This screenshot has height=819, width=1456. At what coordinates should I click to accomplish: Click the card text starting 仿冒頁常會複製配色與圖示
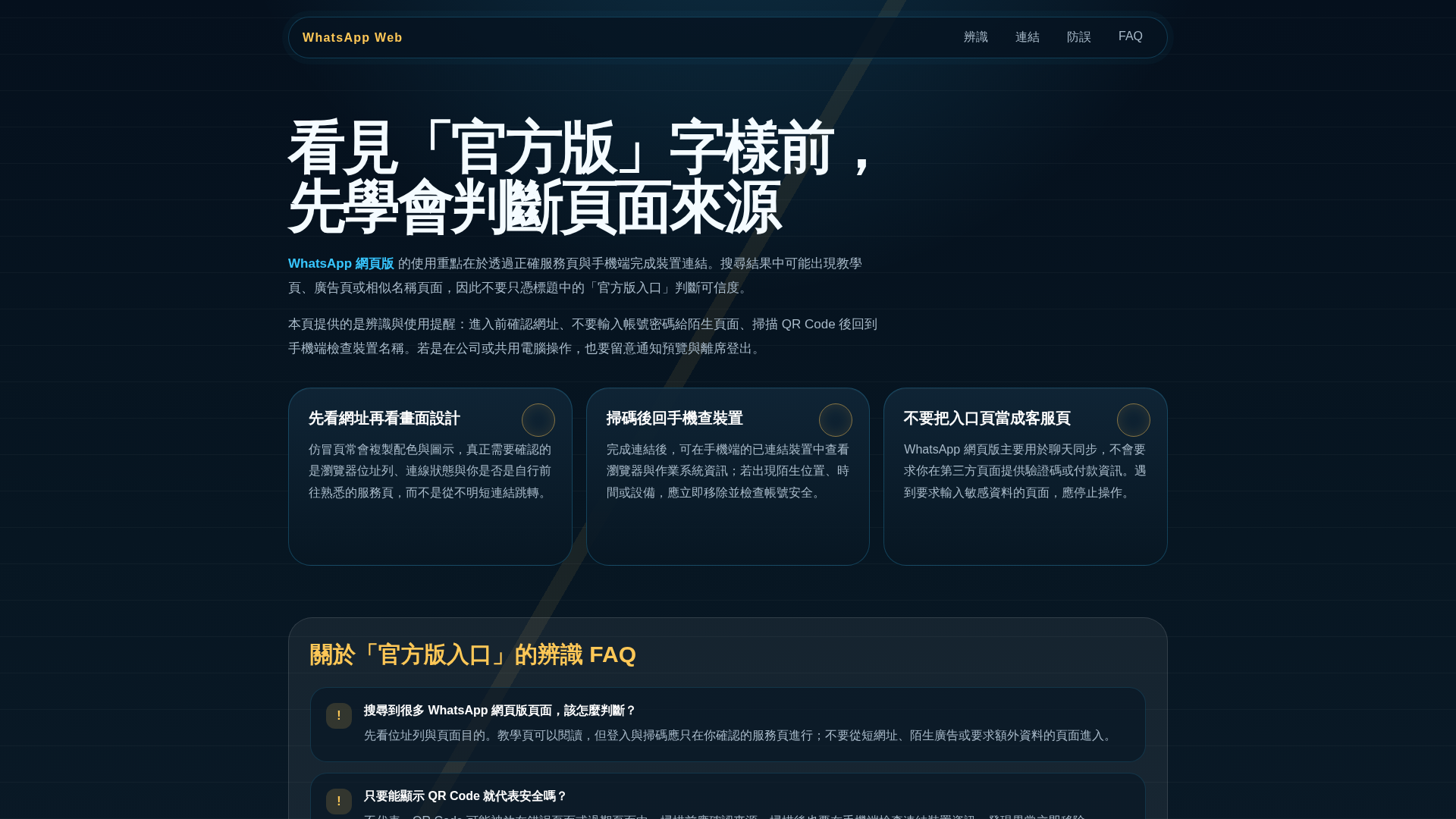430,471
